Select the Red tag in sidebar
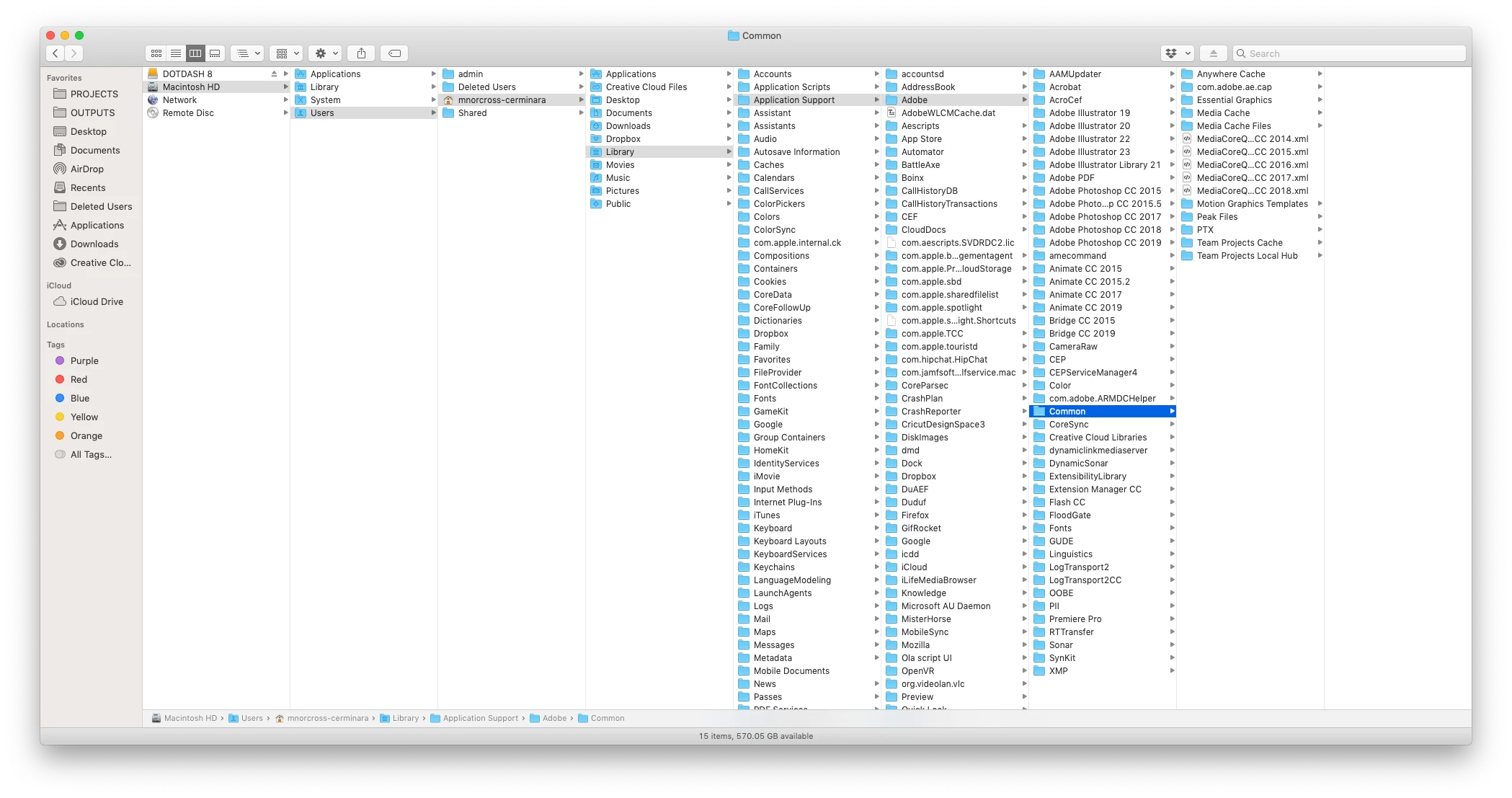Image resolution: width=1512 pixels, height=798 pixels. [79, 379]
